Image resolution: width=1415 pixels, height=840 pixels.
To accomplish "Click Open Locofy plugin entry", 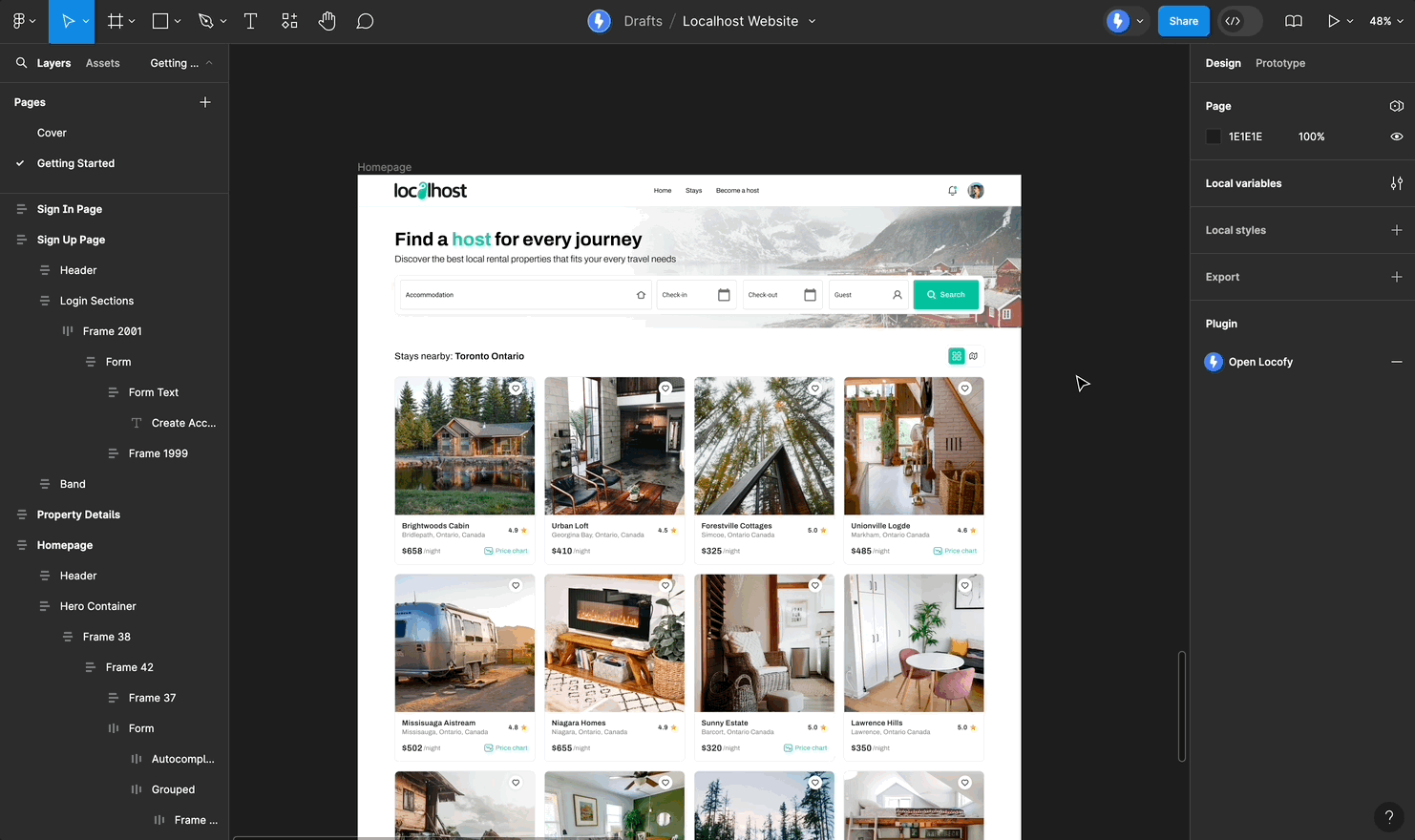I will pyautogui.click(x=1260, y=362).
